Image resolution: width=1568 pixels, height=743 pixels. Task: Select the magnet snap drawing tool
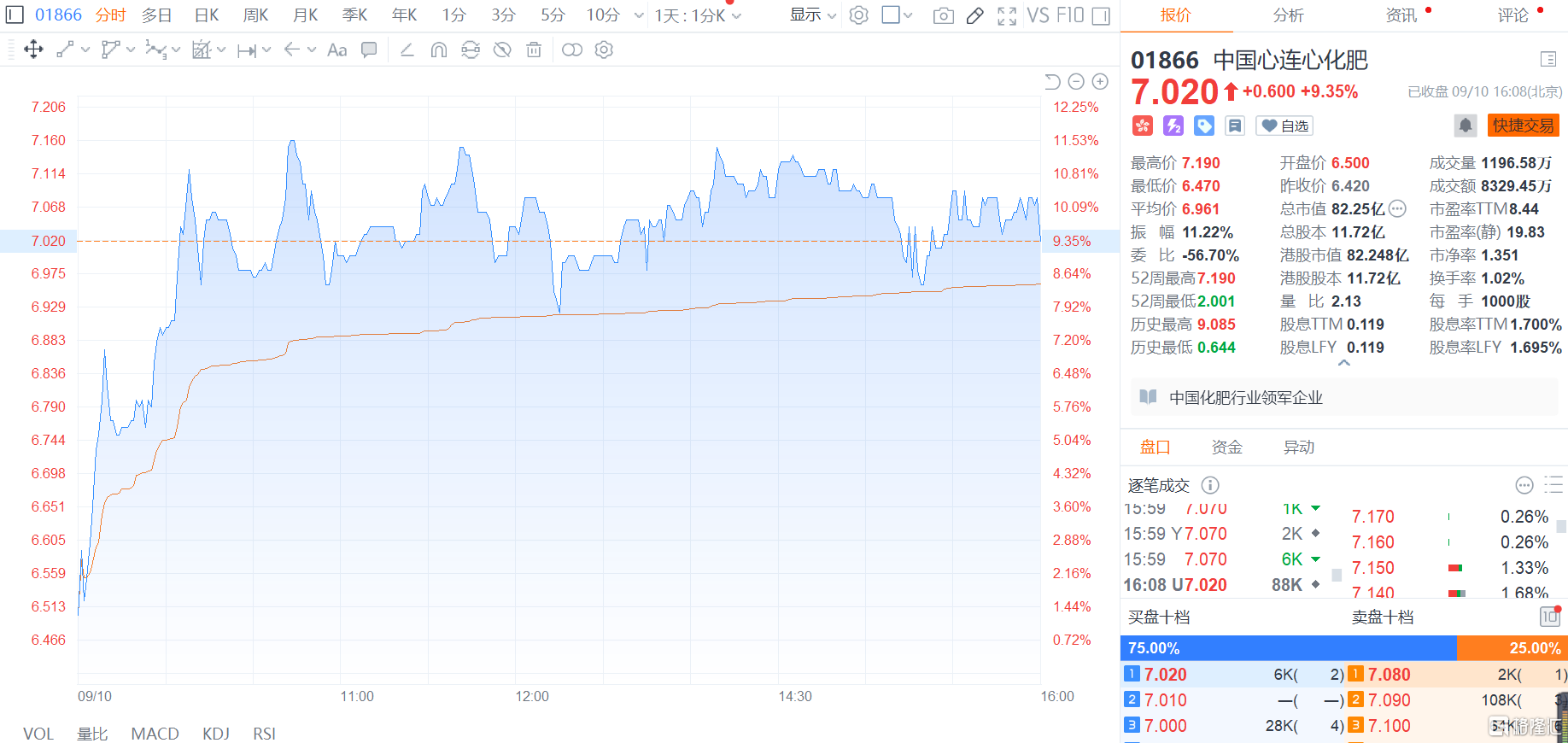[x=438, y=50]
